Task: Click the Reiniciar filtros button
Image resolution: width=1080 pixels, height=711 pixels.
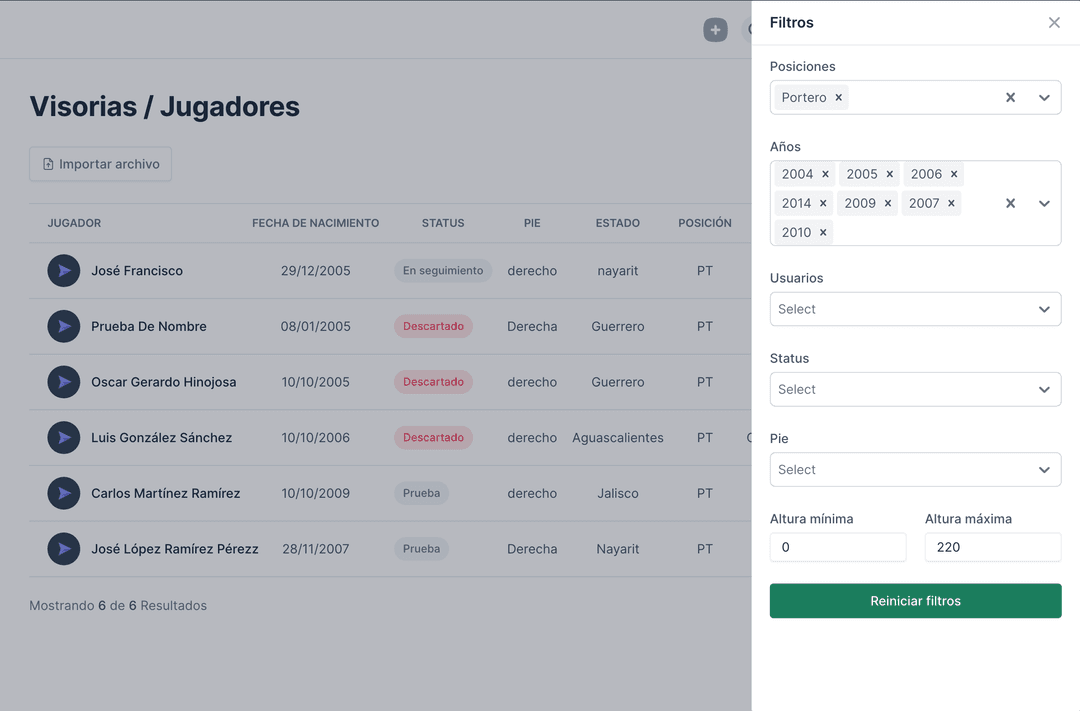Action: click(915, 601)
